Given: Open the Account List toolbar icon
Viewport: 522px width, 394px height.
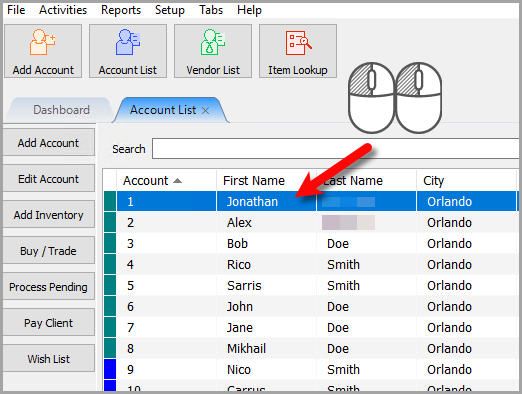Looking at the screenshot, I should pyautogui.click(x=128, y=51).
